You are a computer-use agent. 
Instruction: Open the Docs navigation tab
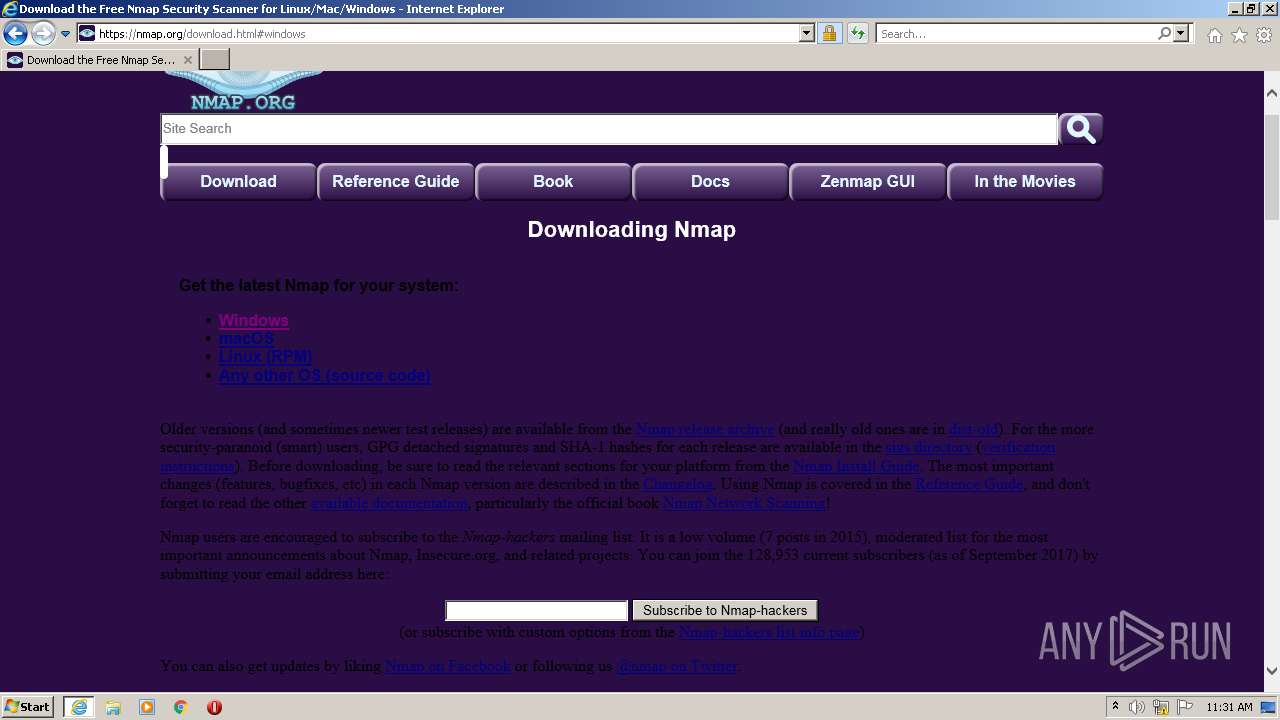[710, 182]
